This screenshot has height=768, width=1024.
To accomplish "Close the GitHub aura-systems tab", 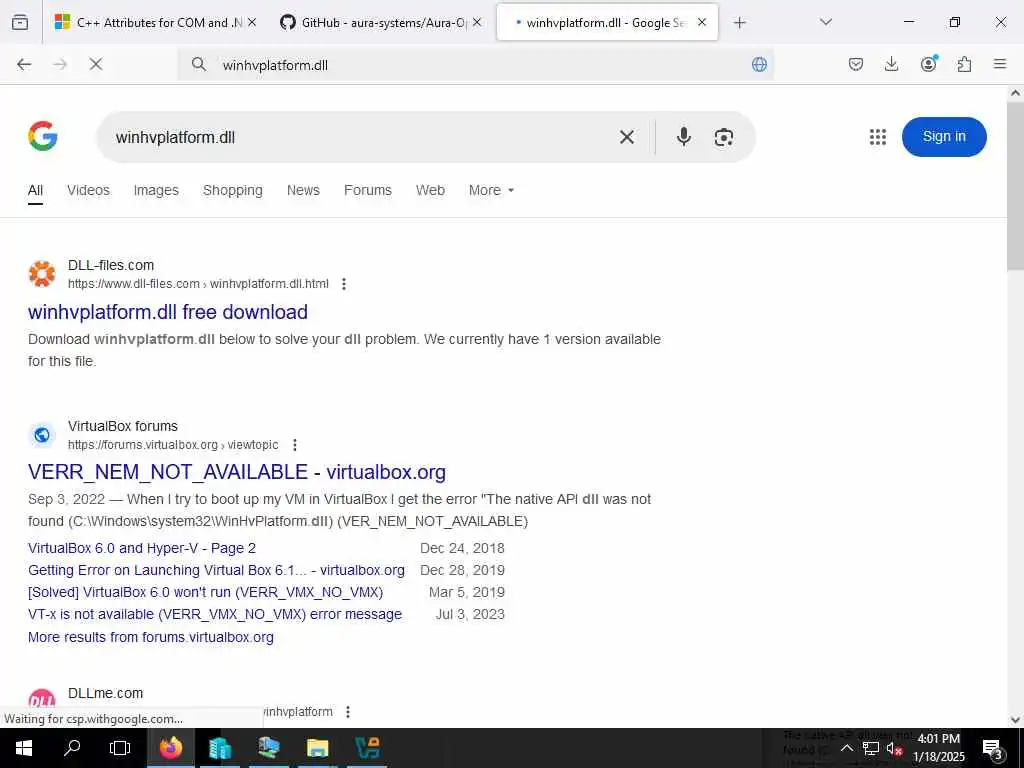I will click(x=477, y=22).
